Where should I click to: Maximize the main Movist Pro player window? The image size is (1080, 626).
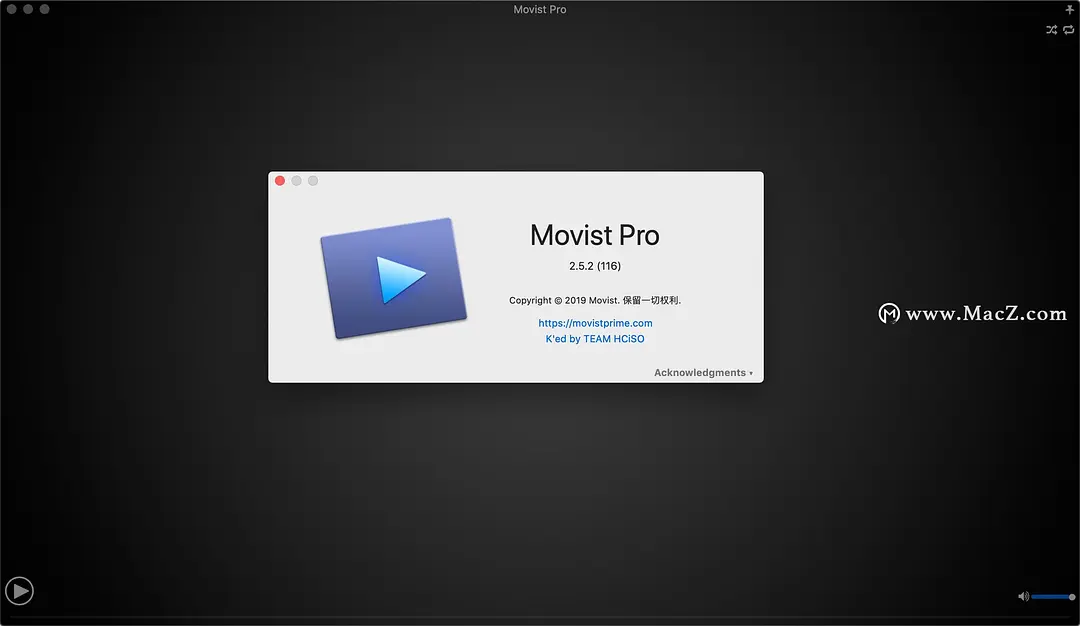(45, 9)
